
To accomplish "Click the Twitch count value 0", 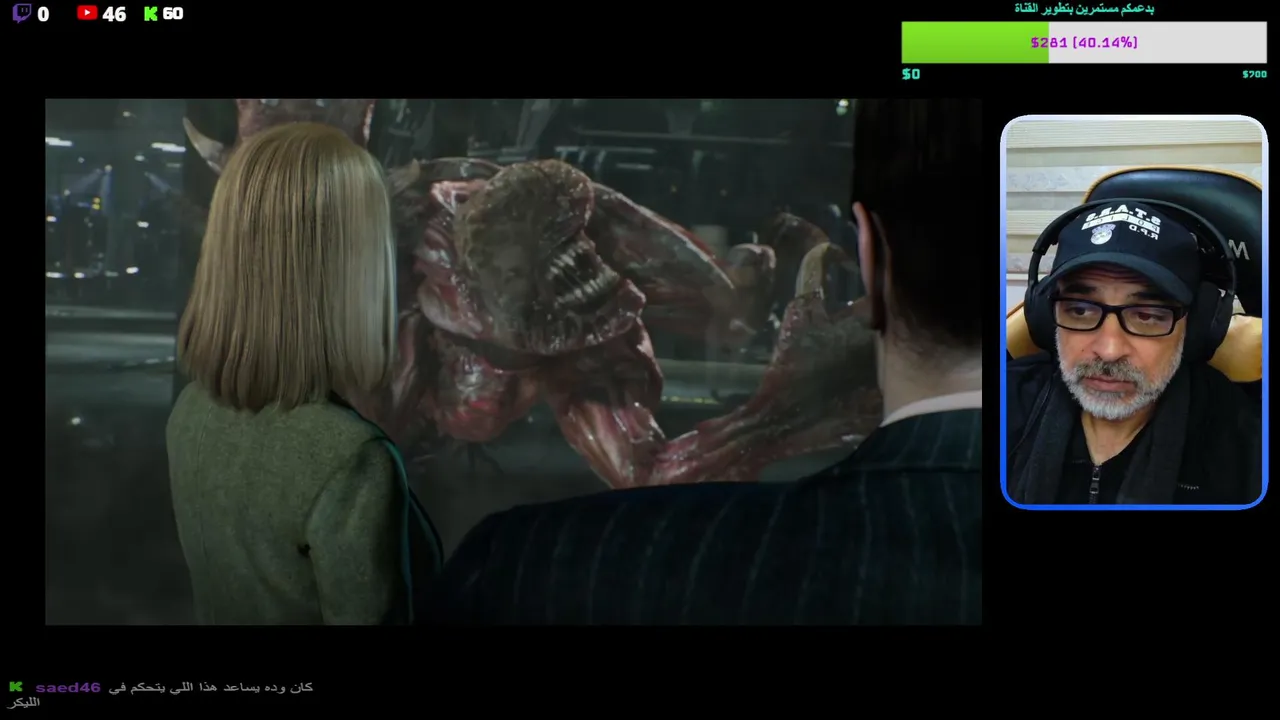I will (43, 14).
